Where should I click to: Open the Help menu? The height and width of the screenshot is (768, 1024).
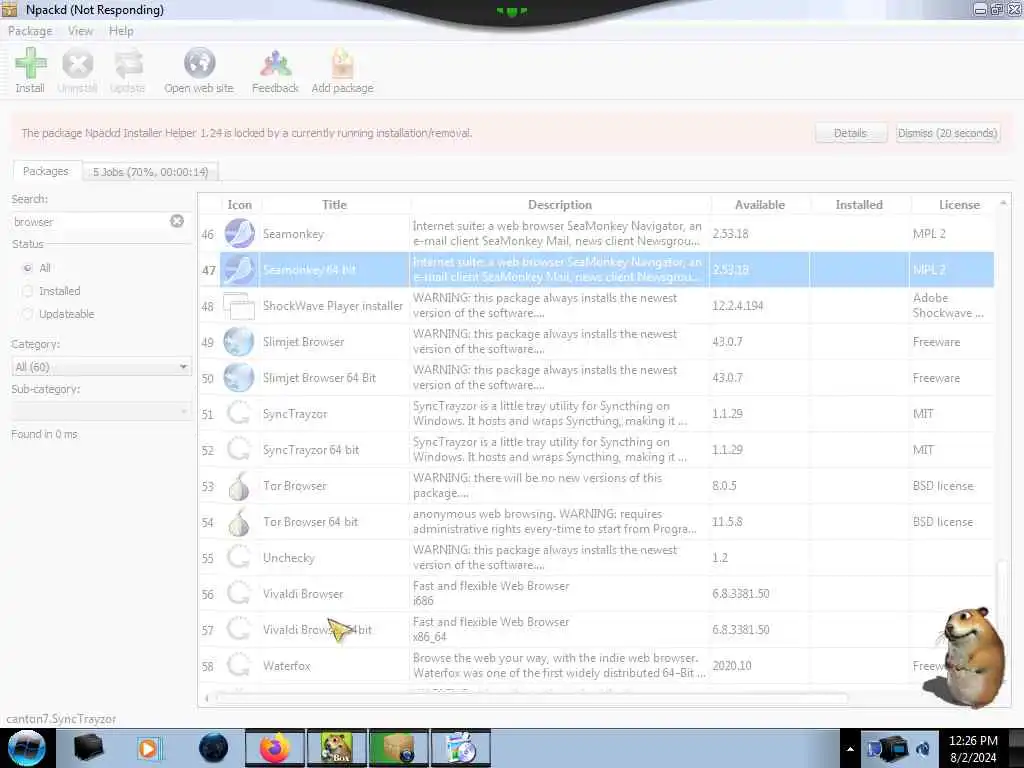[x=121, y=31]
